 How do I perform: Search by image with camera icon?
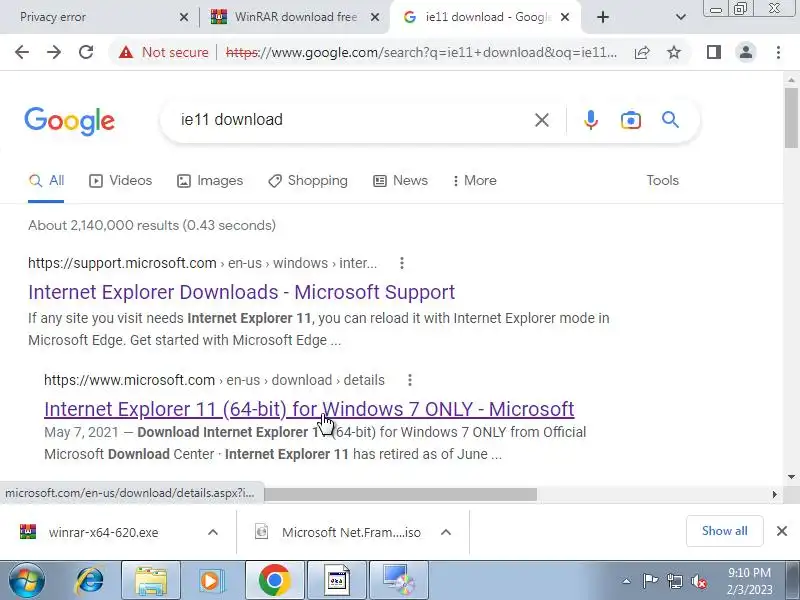631,120
